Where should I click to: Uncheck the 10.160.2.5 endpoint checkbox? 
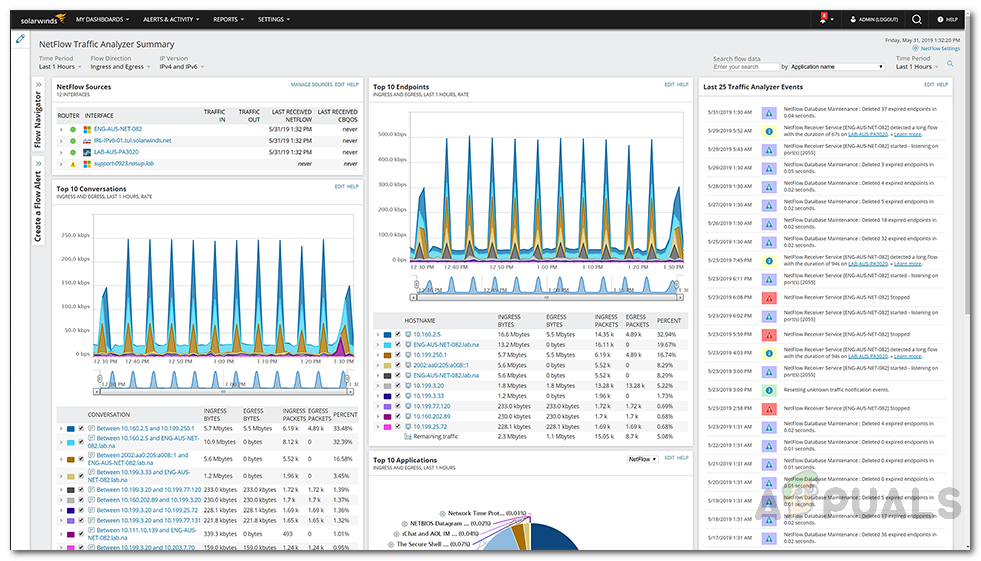click(x=397, y=334)
